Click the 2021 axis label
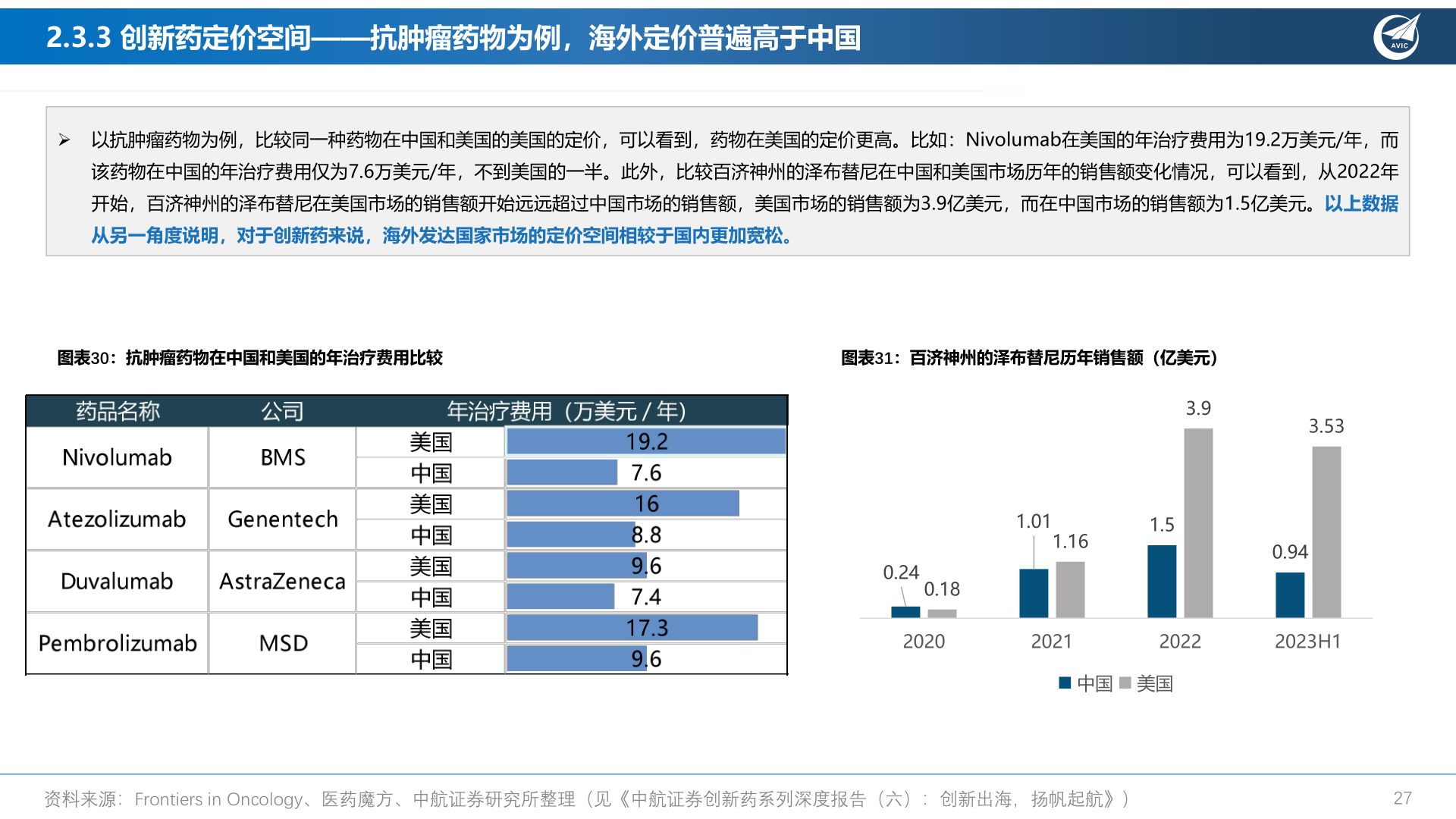The width and height of the screenshot is (1456, 819). [x=1052, y=642]
